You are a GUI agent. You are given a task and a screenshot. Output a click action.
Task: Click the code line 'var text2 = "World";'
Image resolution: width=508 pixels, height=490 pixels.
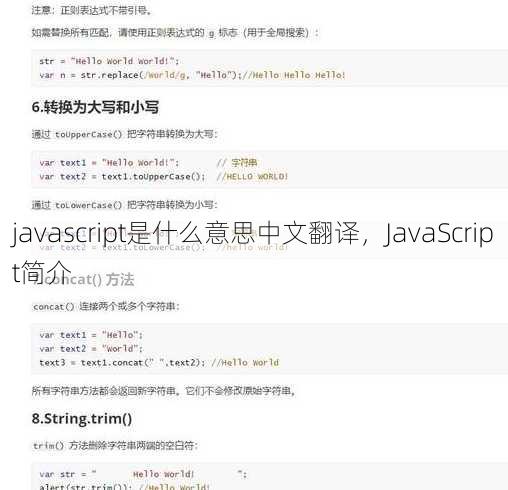point(91,349)
